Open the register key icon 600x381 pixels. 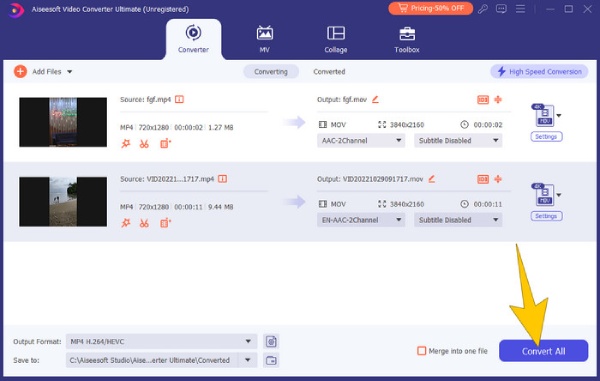pyautogui.click(x=483, y=8)
